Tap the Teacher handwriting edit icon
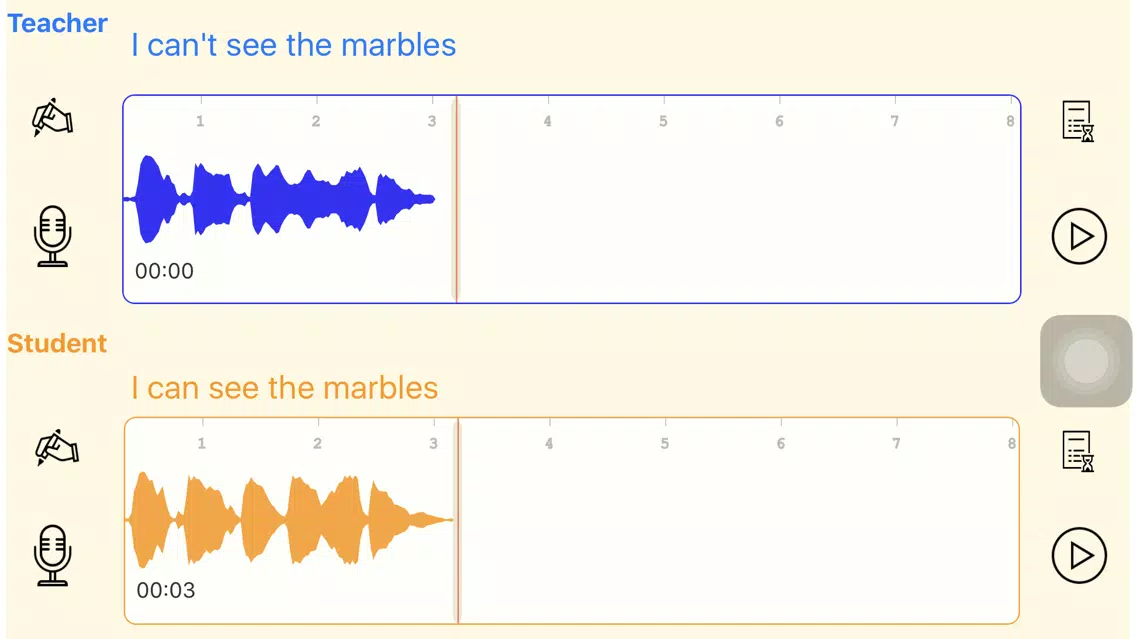 coord(53,117)
